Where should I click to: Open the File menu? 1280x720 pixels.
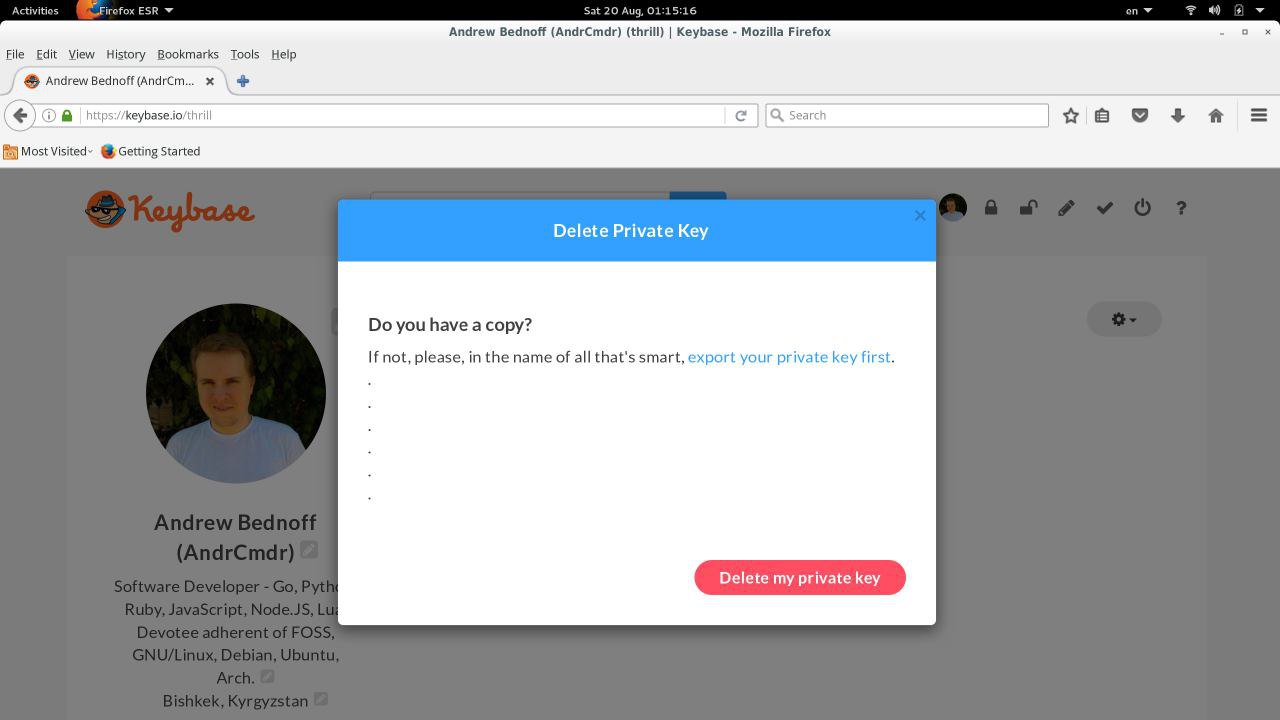15,54
